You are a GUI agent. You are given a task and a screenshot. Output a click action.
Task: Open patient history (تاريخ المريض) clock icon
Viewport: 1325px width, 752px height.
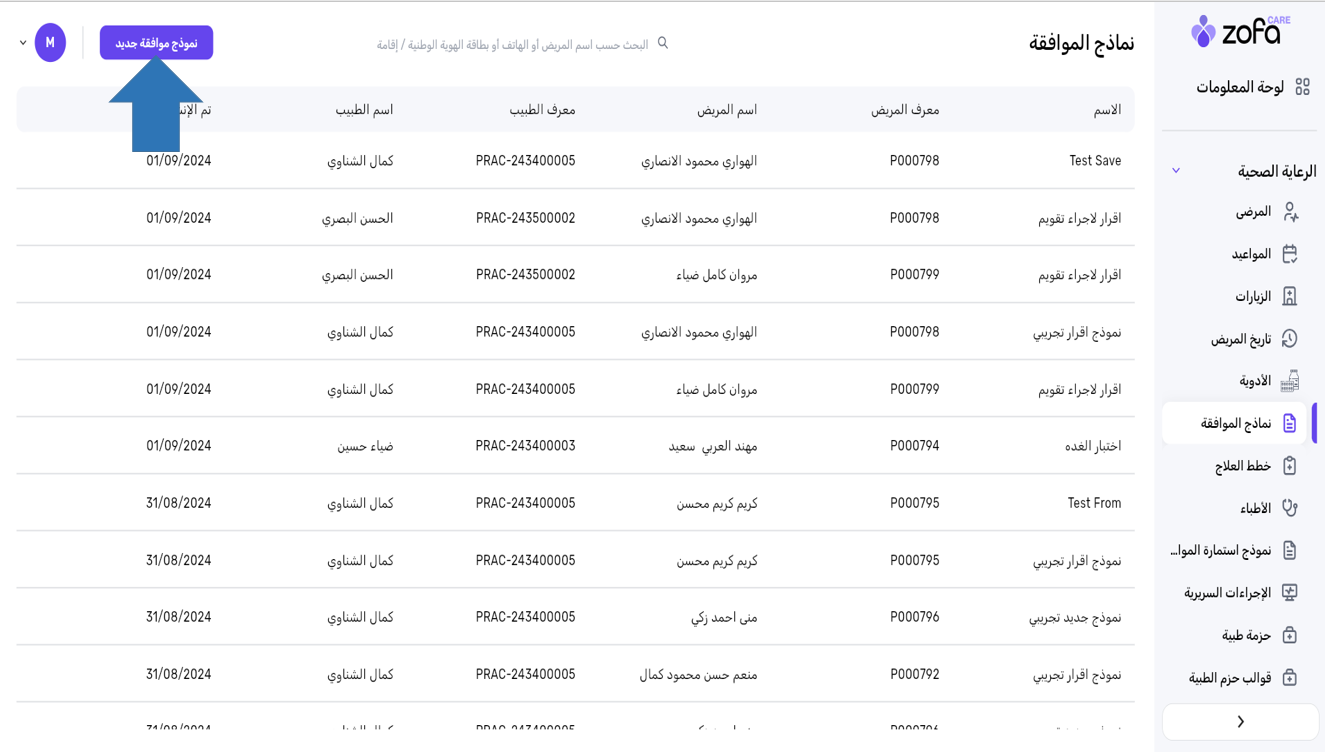click(1290, 339)
